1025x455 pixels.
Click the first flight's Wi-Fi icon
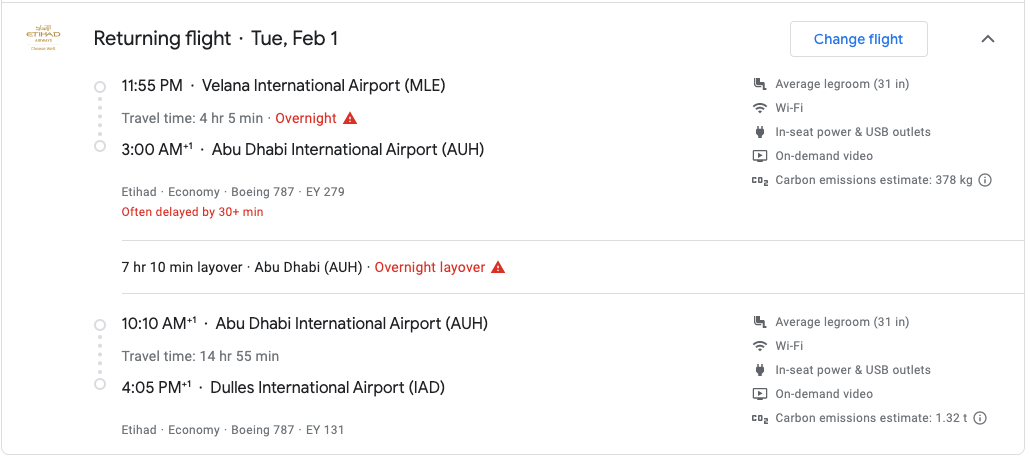760,108
